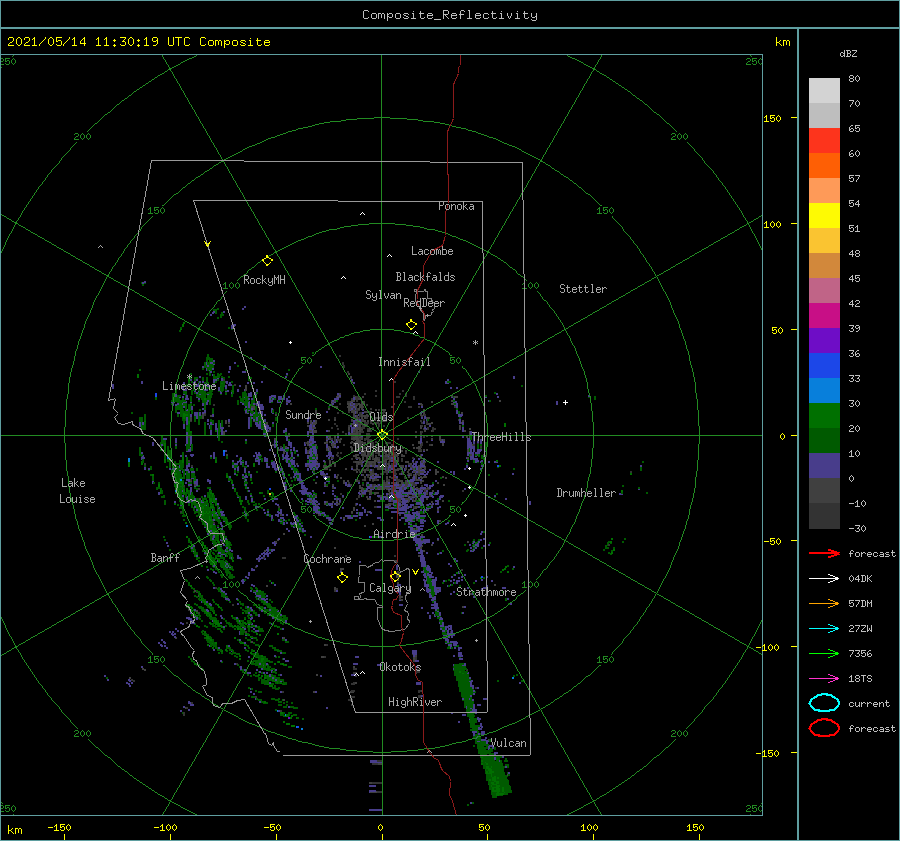The image size is (900, 841).
Task: Click the royal blue 36-33 dBZ swatch
Action: [824, 366]
